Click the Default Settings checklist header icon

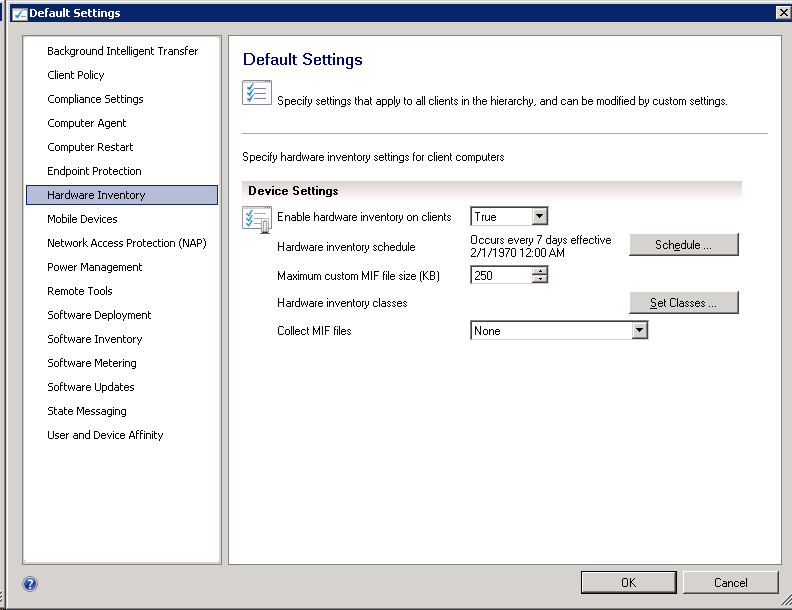[257, 92]
